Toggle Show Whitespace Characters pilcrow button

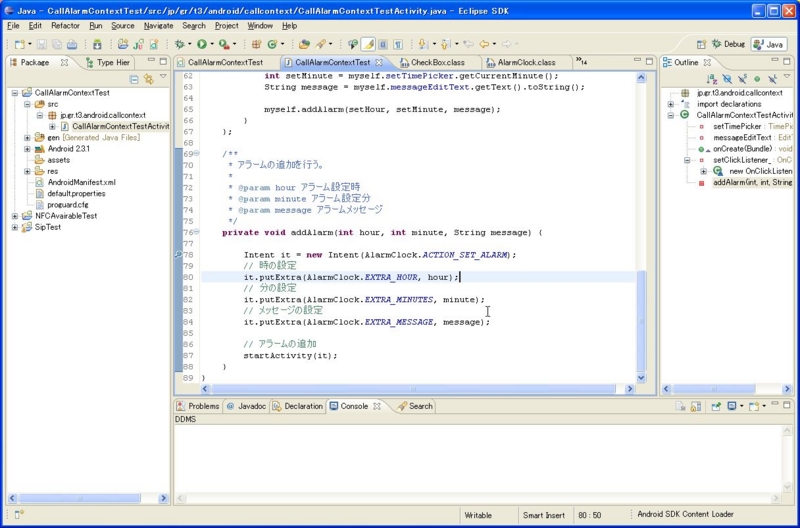point(398,44)
